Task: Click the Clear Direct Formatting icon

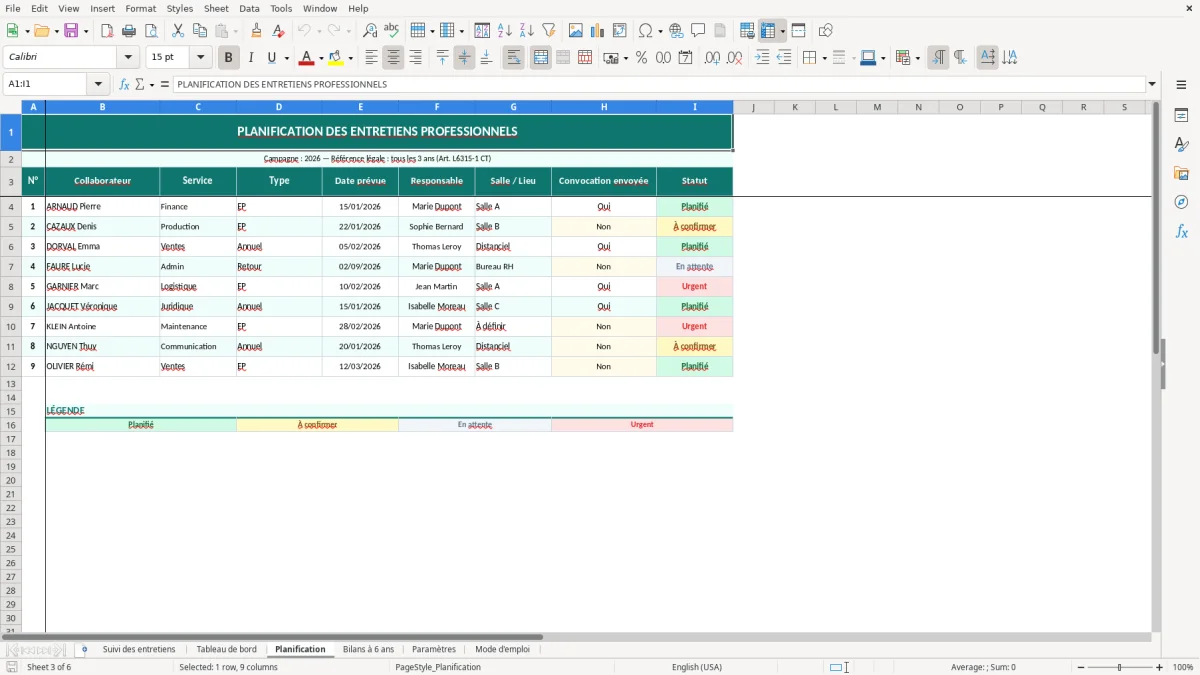Action: tap(278, 31)
